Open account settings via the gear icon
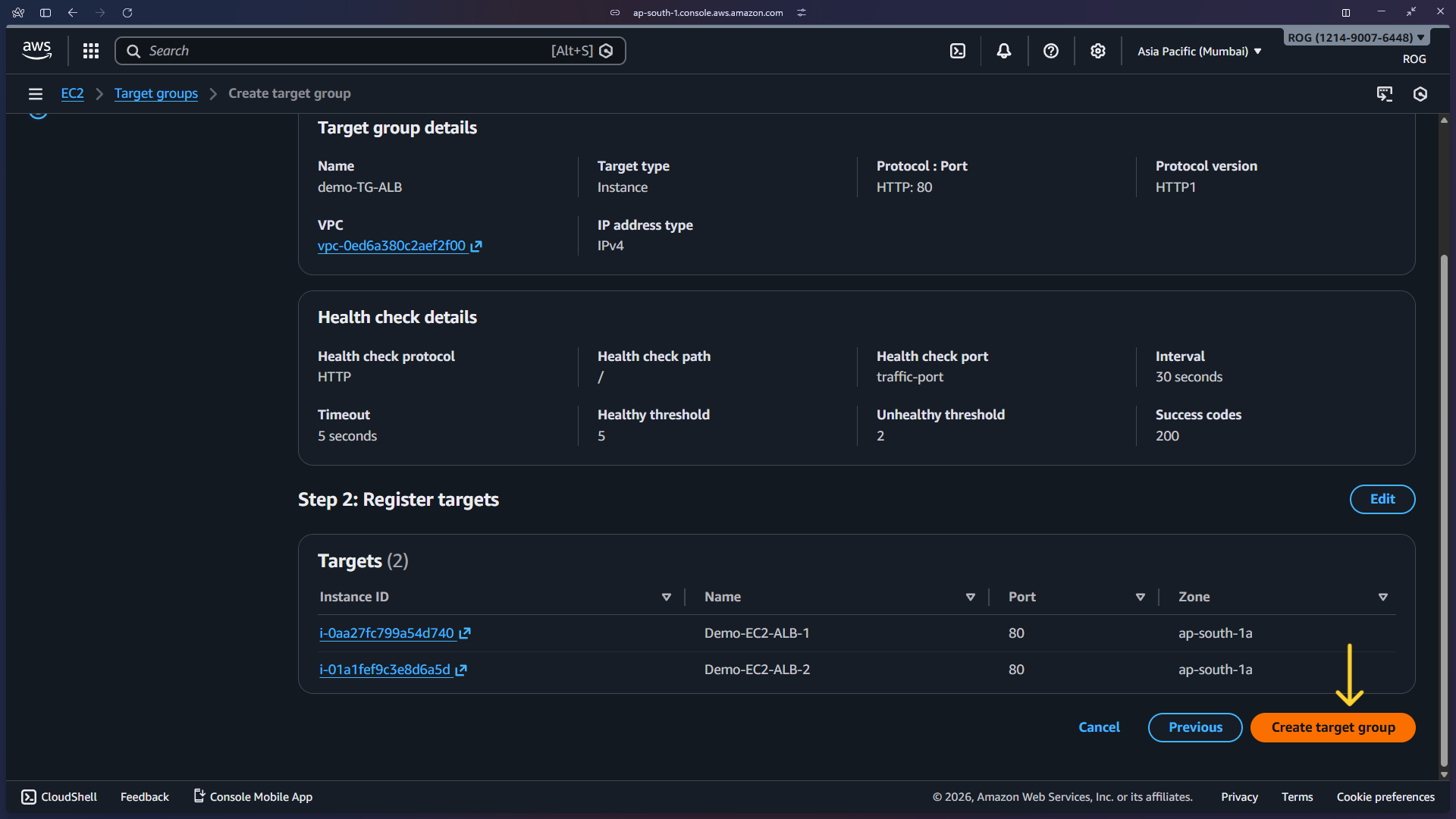 (1097, 51)
